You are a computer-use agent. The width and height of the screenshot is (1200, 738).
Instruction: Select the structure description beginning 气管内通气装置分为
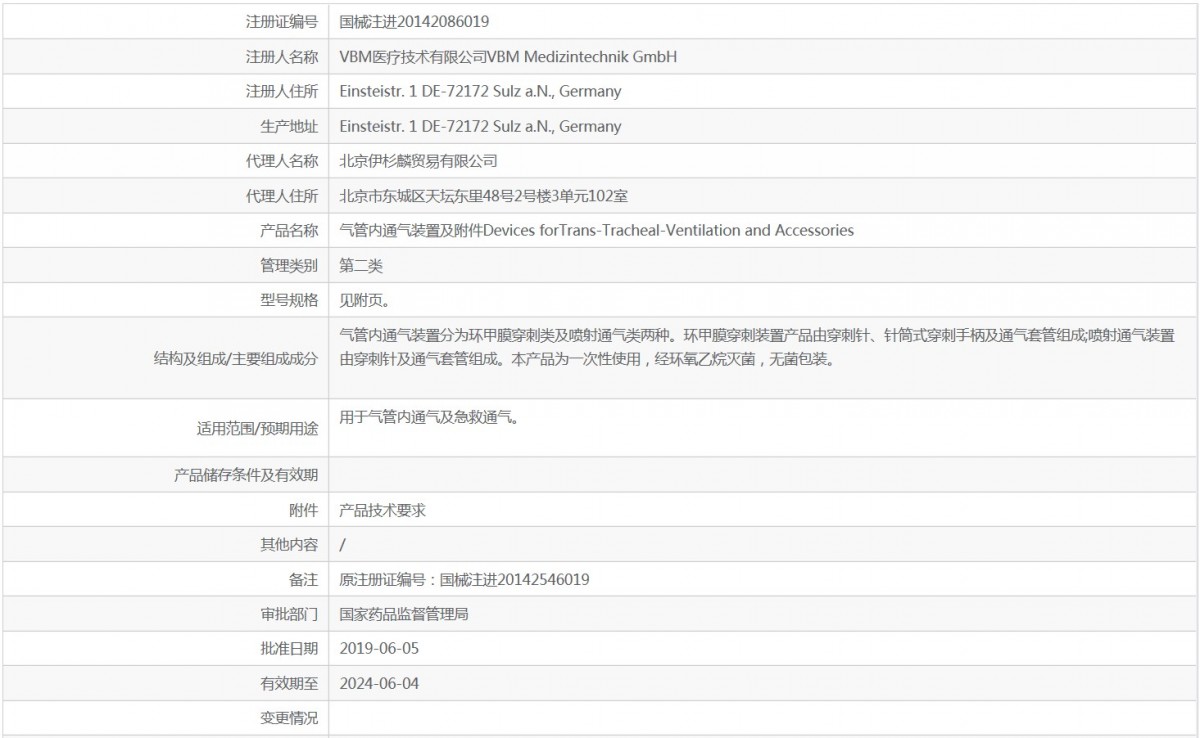757,346
